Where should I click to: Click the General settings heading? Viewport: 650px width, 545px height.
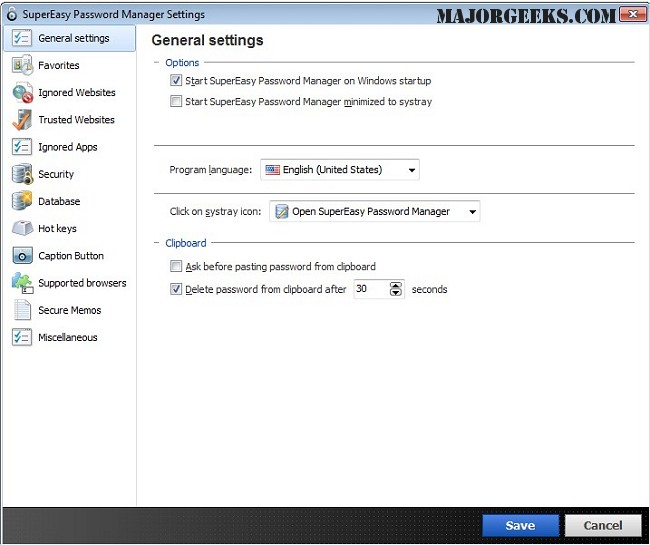207,40
